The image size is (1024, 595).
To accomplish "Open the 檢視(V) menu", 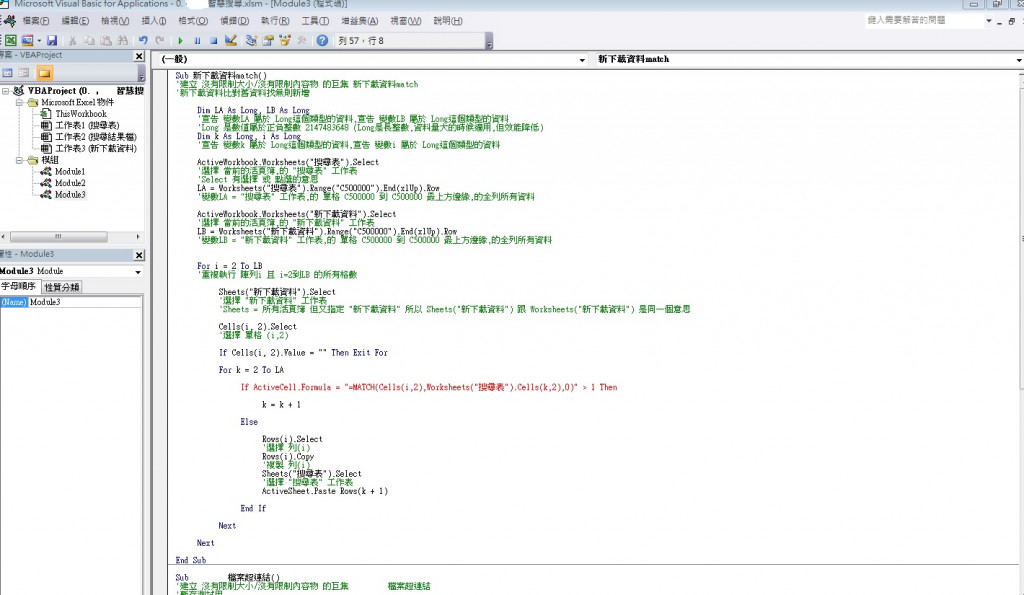I will pyautogui.click(x=115, y=21).
